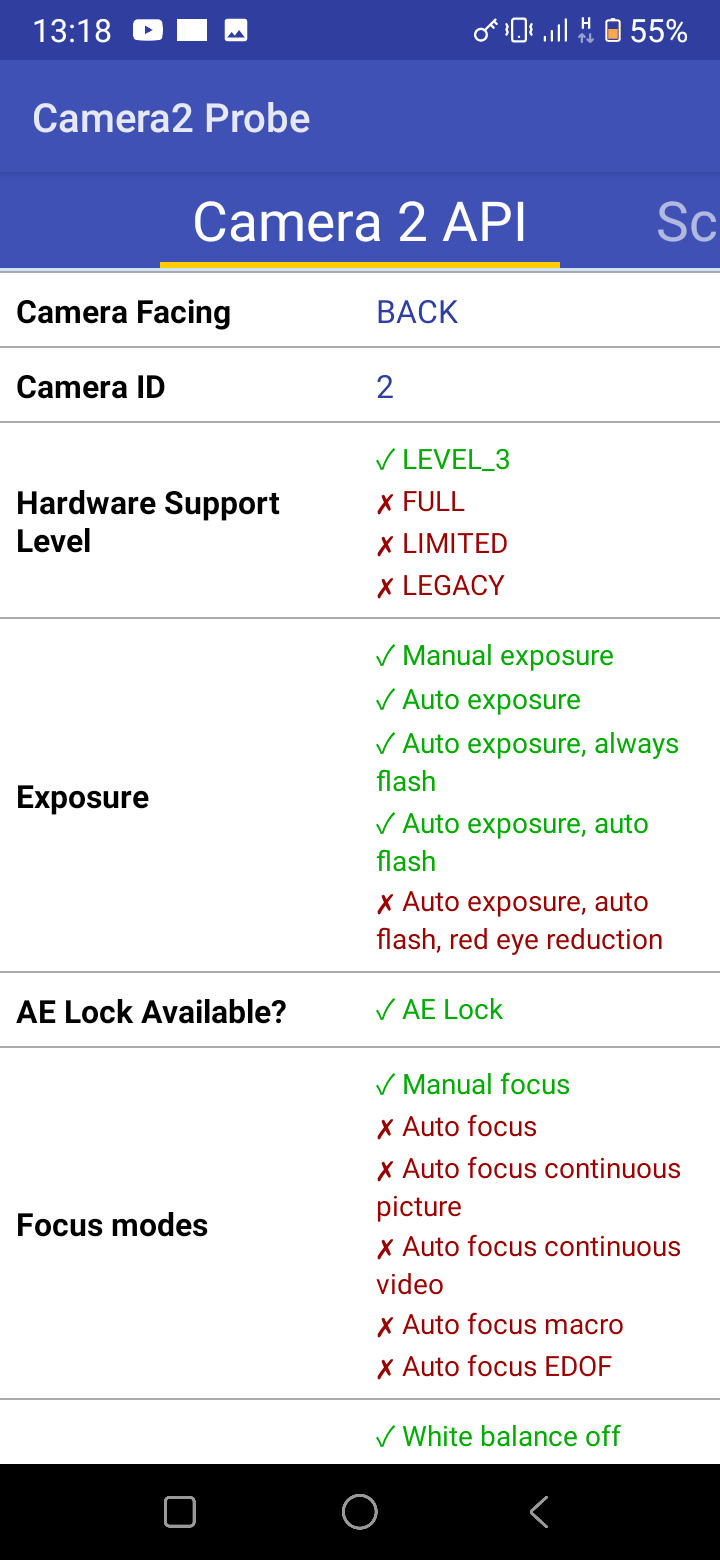Tap the White balance off item

point(498,1437)
